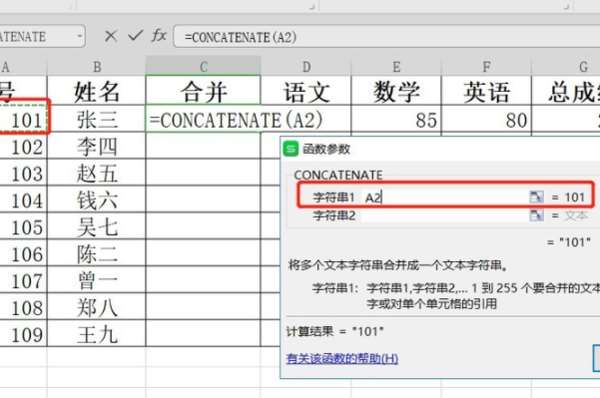
Task: Click the 字符串2 input field
Action: click(445, 215)
